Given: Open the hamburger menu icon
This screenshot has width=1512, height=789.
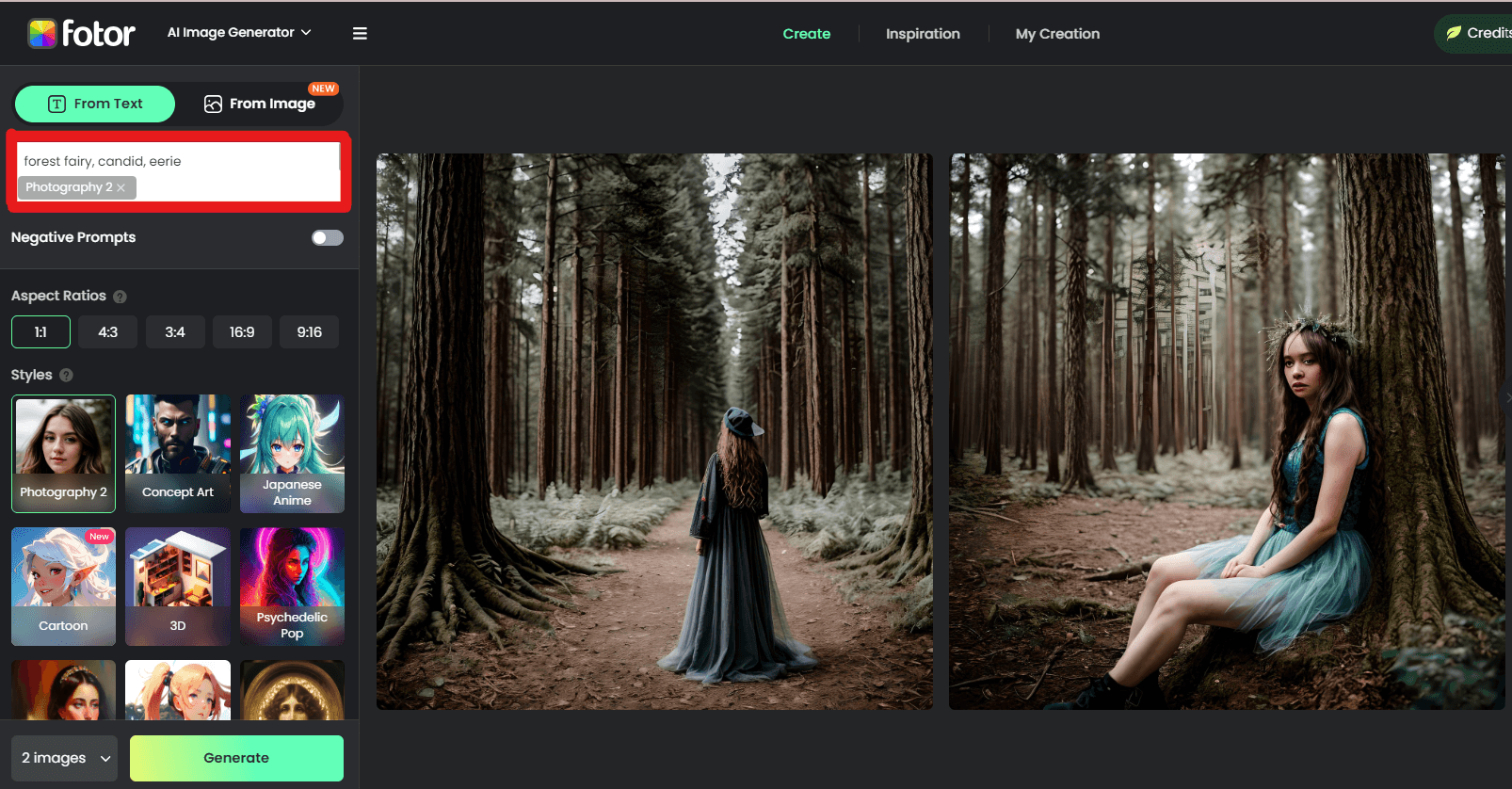Looking at the screenshot, I should coord(360,33).
